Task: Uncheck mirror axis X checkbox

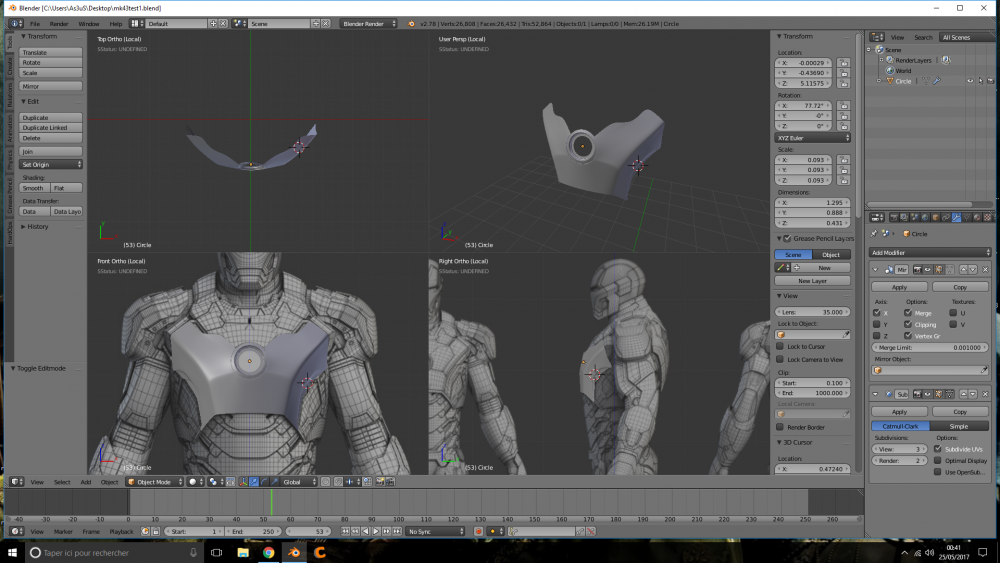Action: pyautogui.click(x=877, y=313)
